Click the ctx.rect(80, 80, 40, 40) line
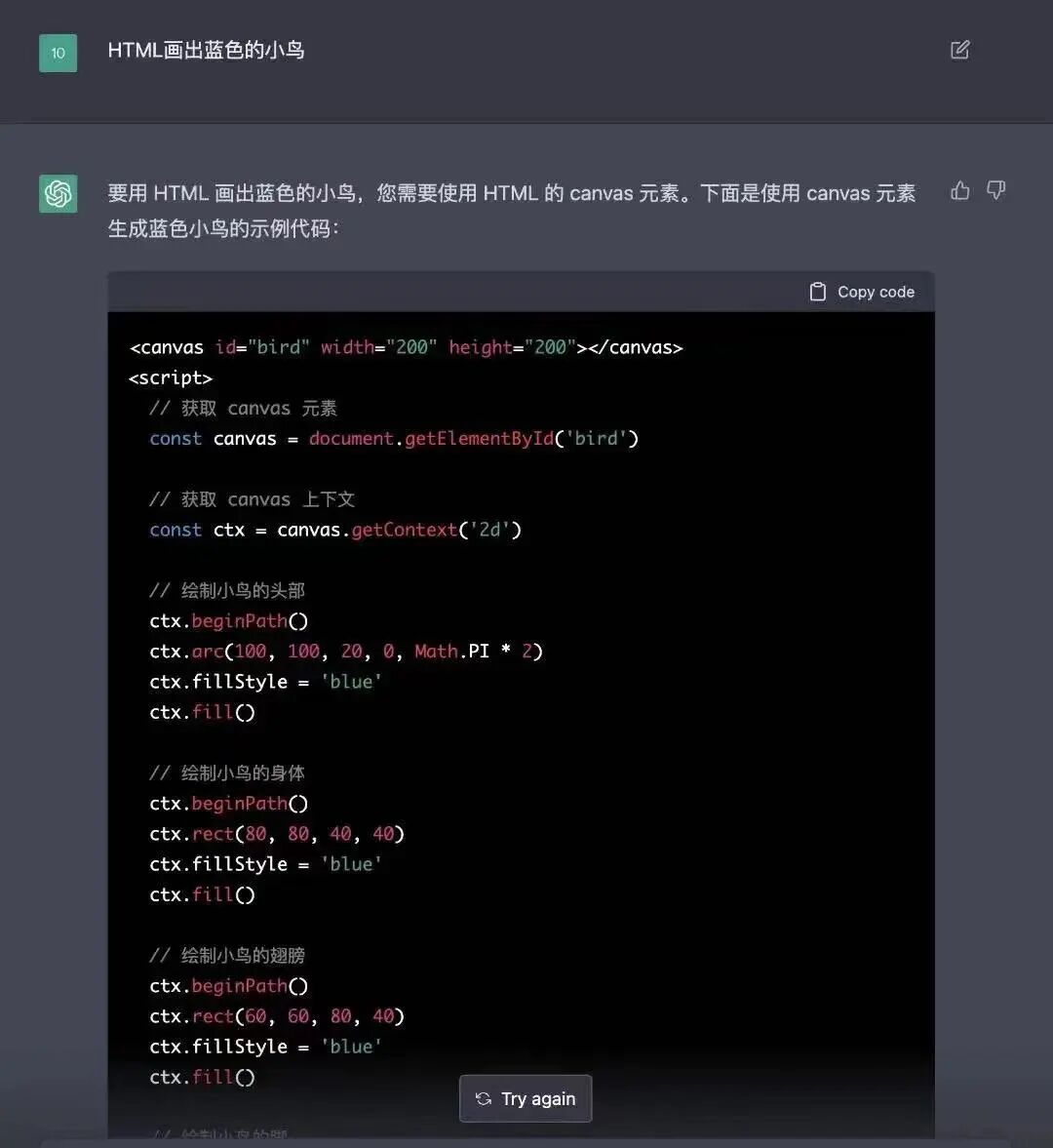Image resolution: width=1053 pixels, height=1148 pixels. [277, 834]
